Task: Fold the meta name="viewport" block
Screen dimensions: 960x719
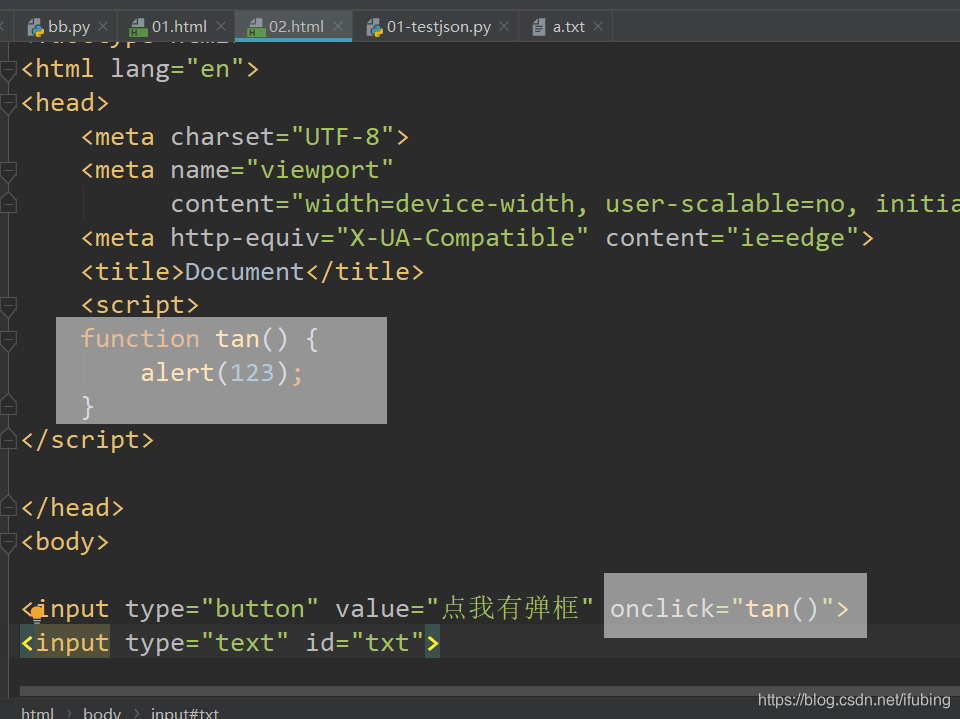Action: pyautogui.click(x=8, y=171)
